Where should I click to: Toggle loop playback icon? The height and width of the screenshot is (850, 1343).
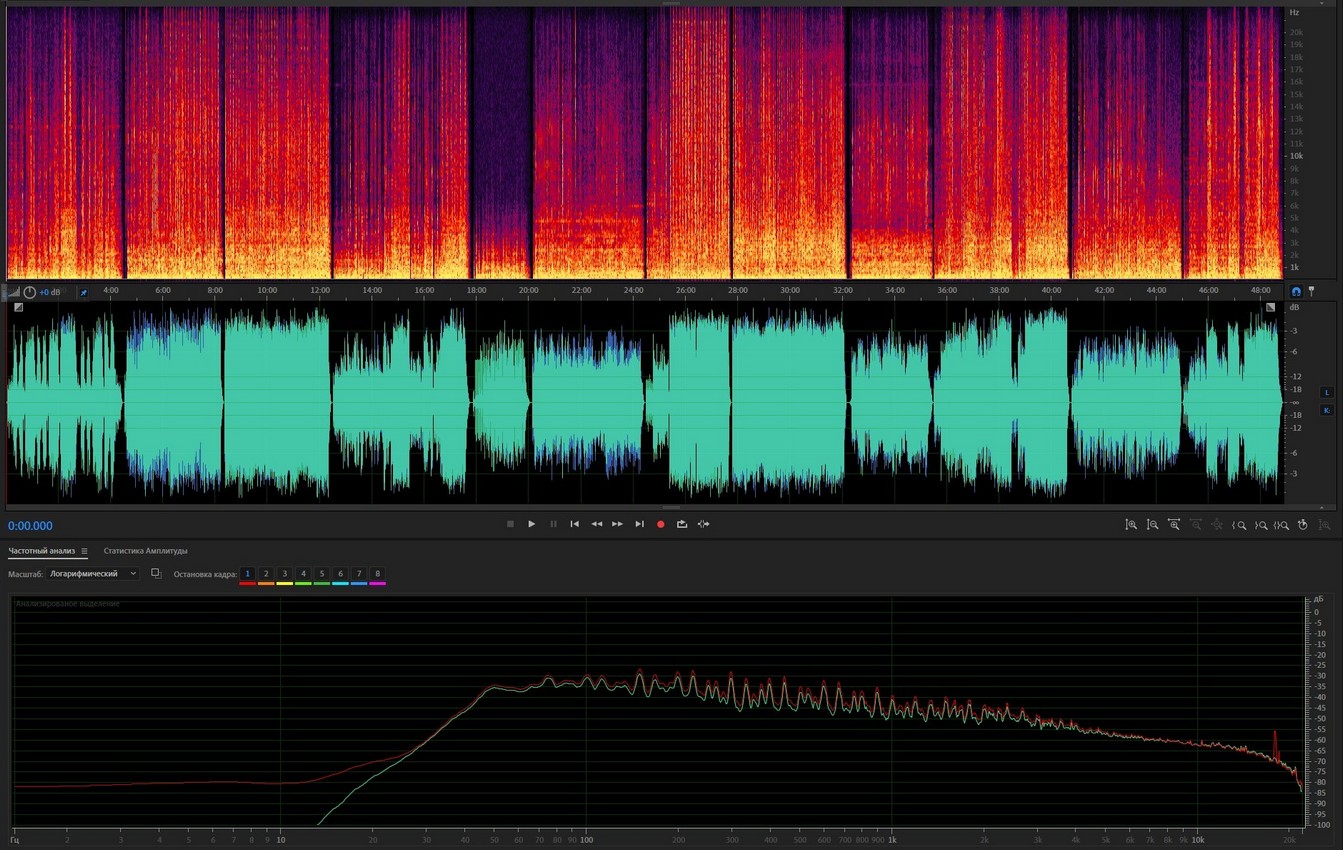pos(682,524)
